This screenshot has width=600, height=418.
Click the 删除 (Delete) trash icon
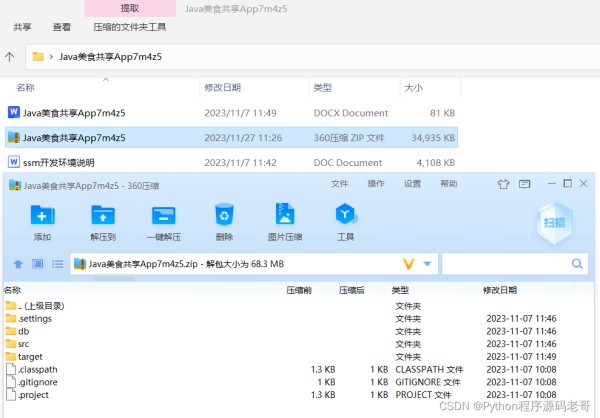(224, 215)
